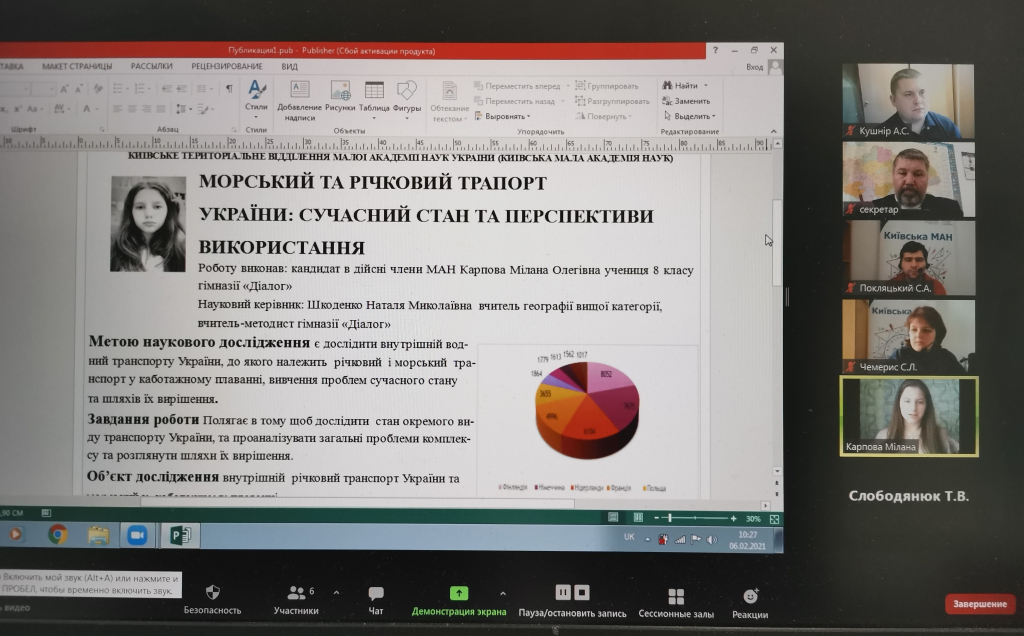Click the Ungroup (Разгруппировать) command

pos(612,101)
